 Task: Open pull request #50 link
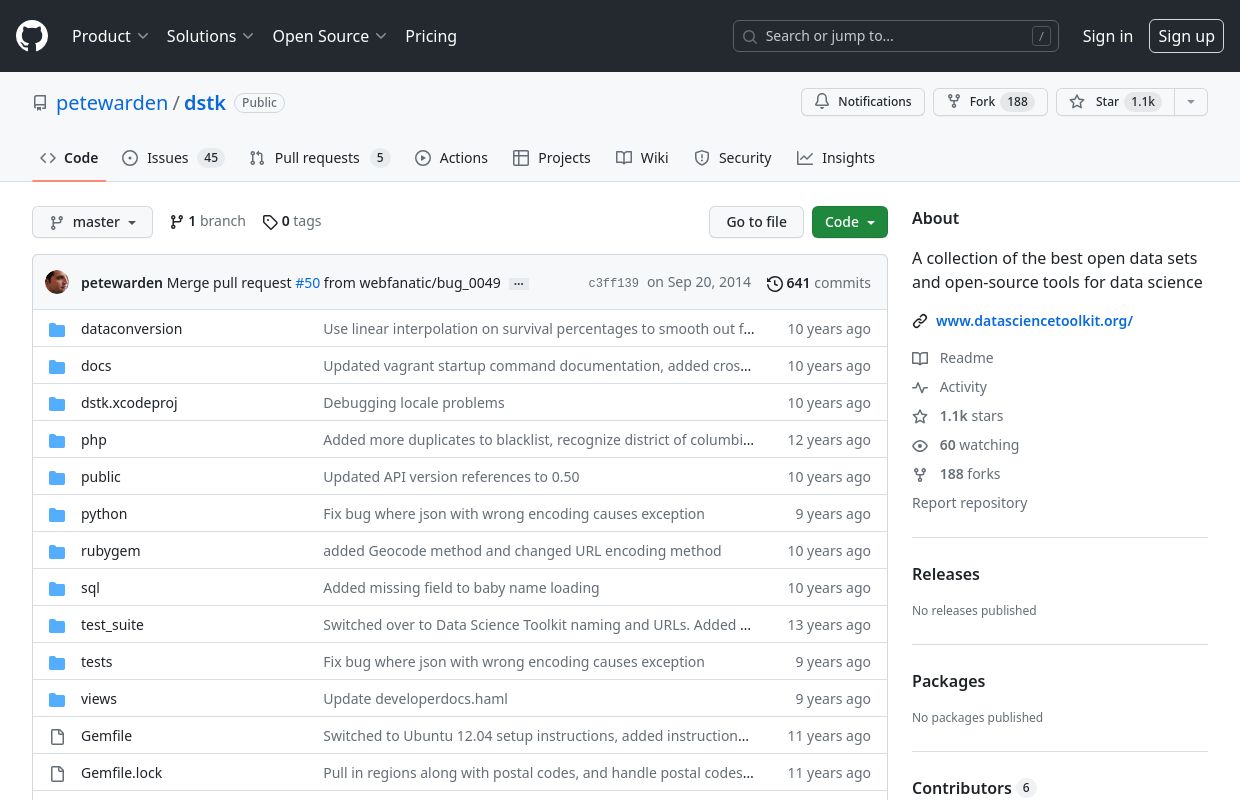(x=307, y=283)
